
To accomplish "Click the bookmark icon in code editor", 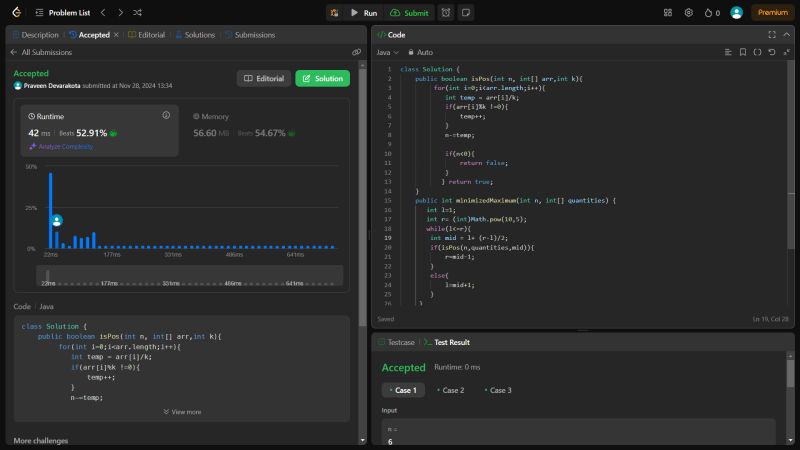I will pyautogui.click(x=742, y=52).
